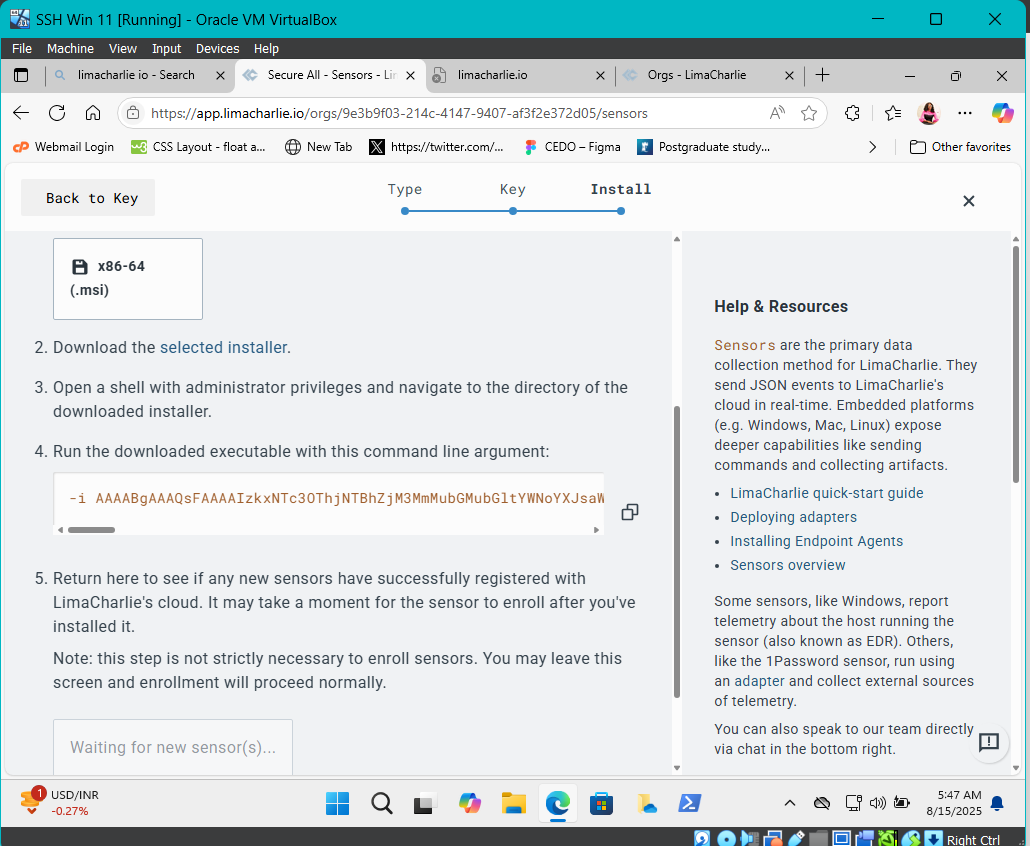Open File Explorer from taskbar
The height and width of the screenshot is (846, 1030).
514,803
